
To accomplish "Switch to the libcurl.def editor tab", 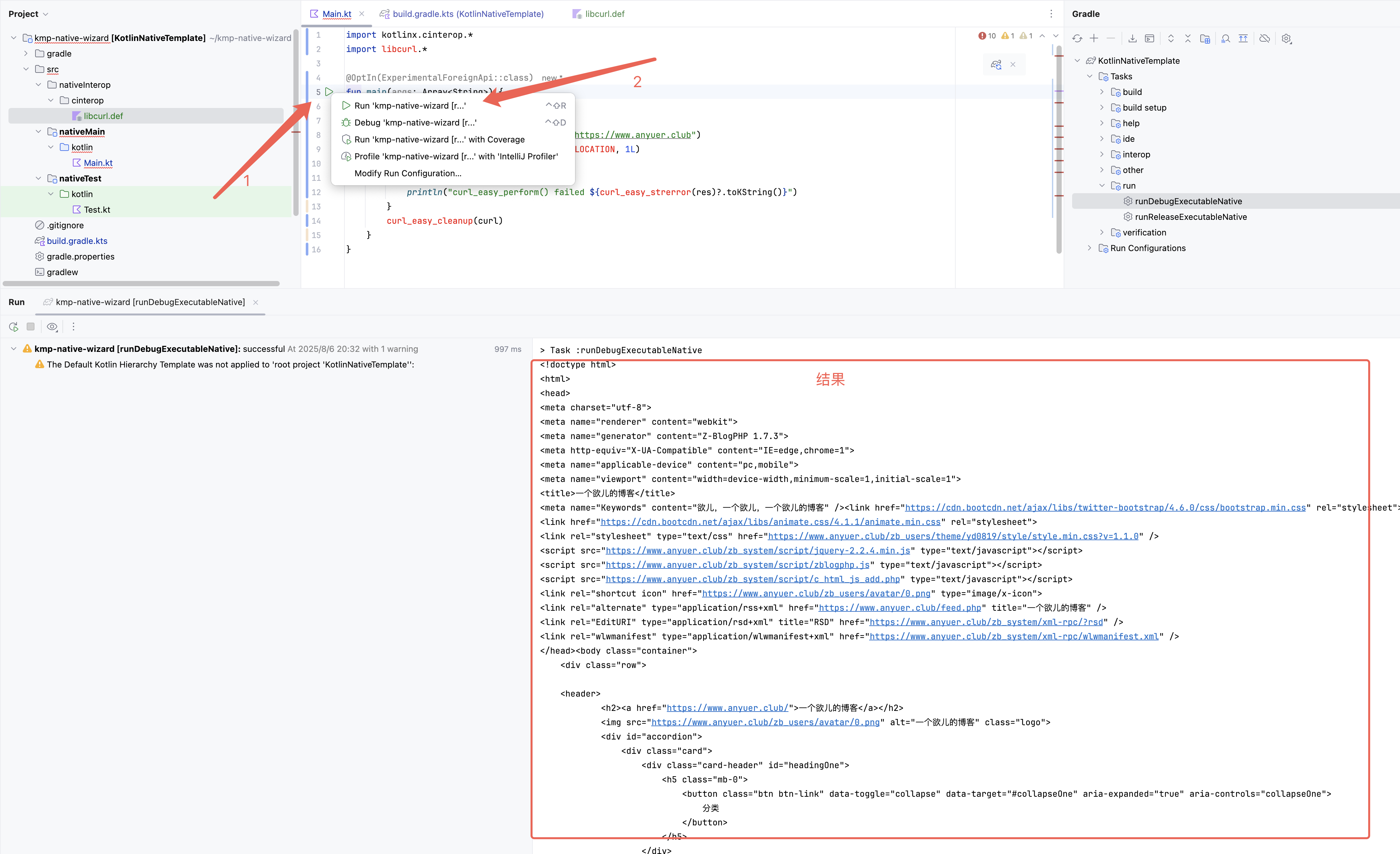I will click(x=604, y=14).
